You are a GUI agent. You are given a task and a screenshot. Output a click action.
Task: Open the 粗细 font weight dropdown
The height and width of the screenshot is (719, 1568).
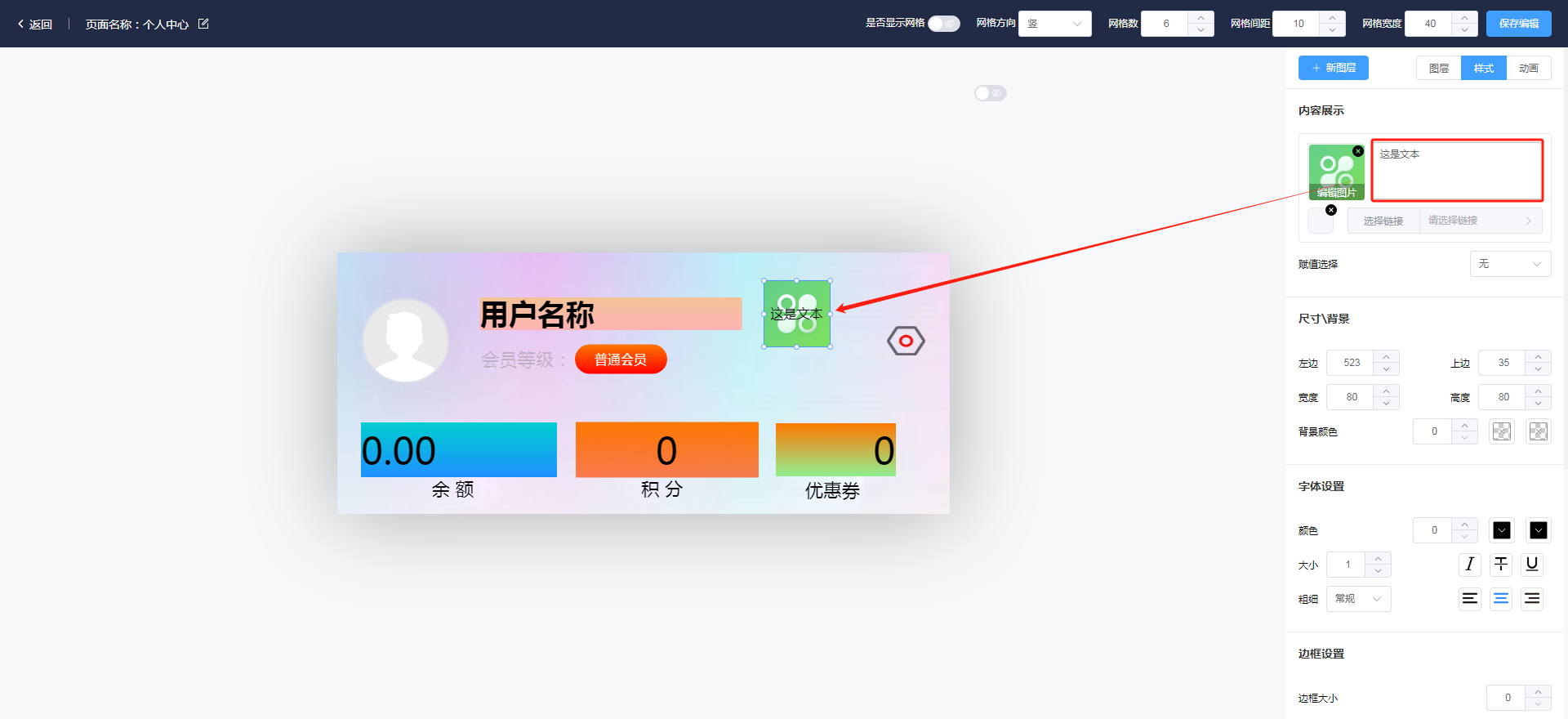[x=1358, y=599]
